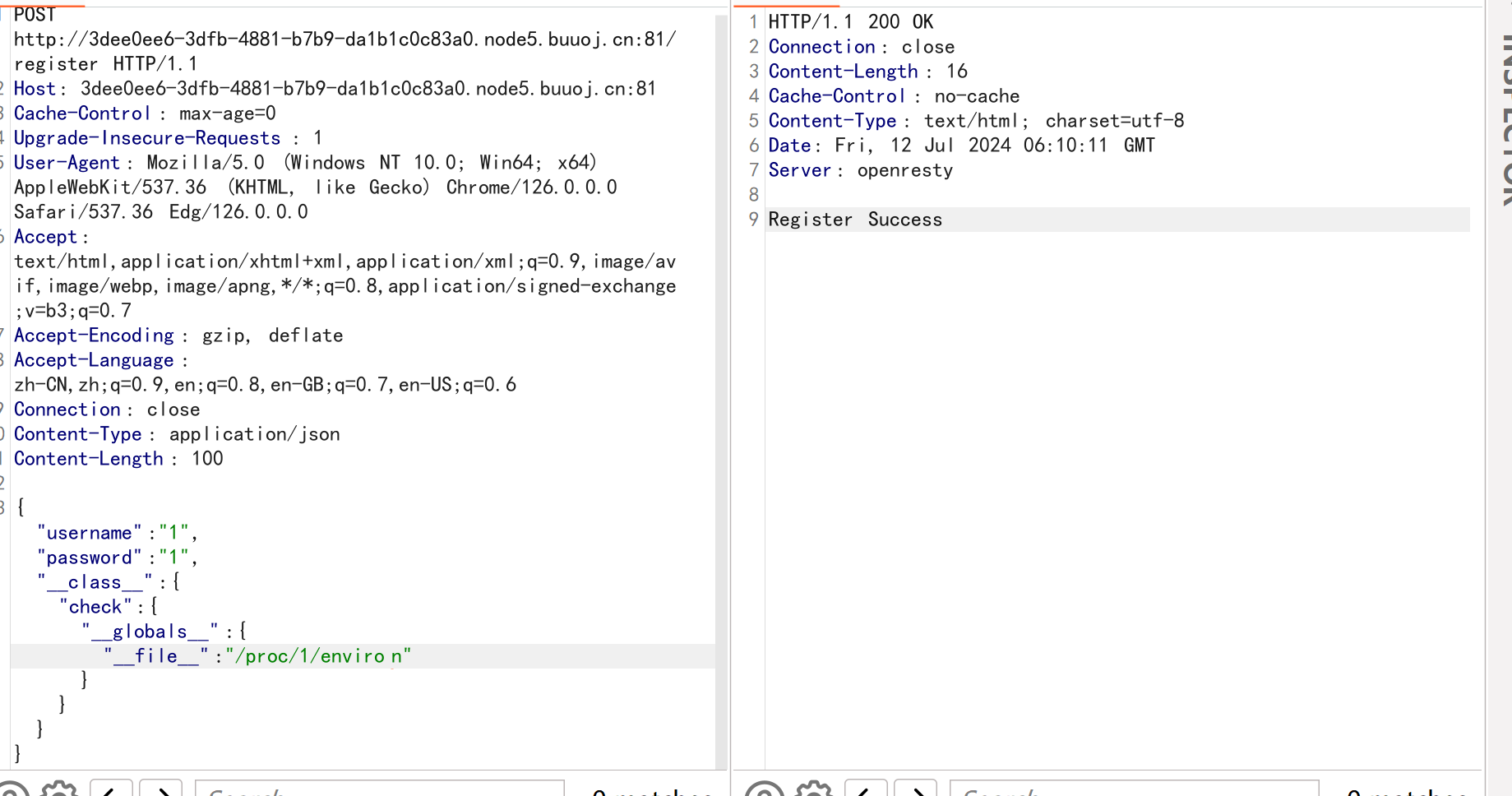Viewport: 1512px width, 796px height.
Task: Click the "check" JSON key
Action: pyautogui.click(x=95, y=607)
